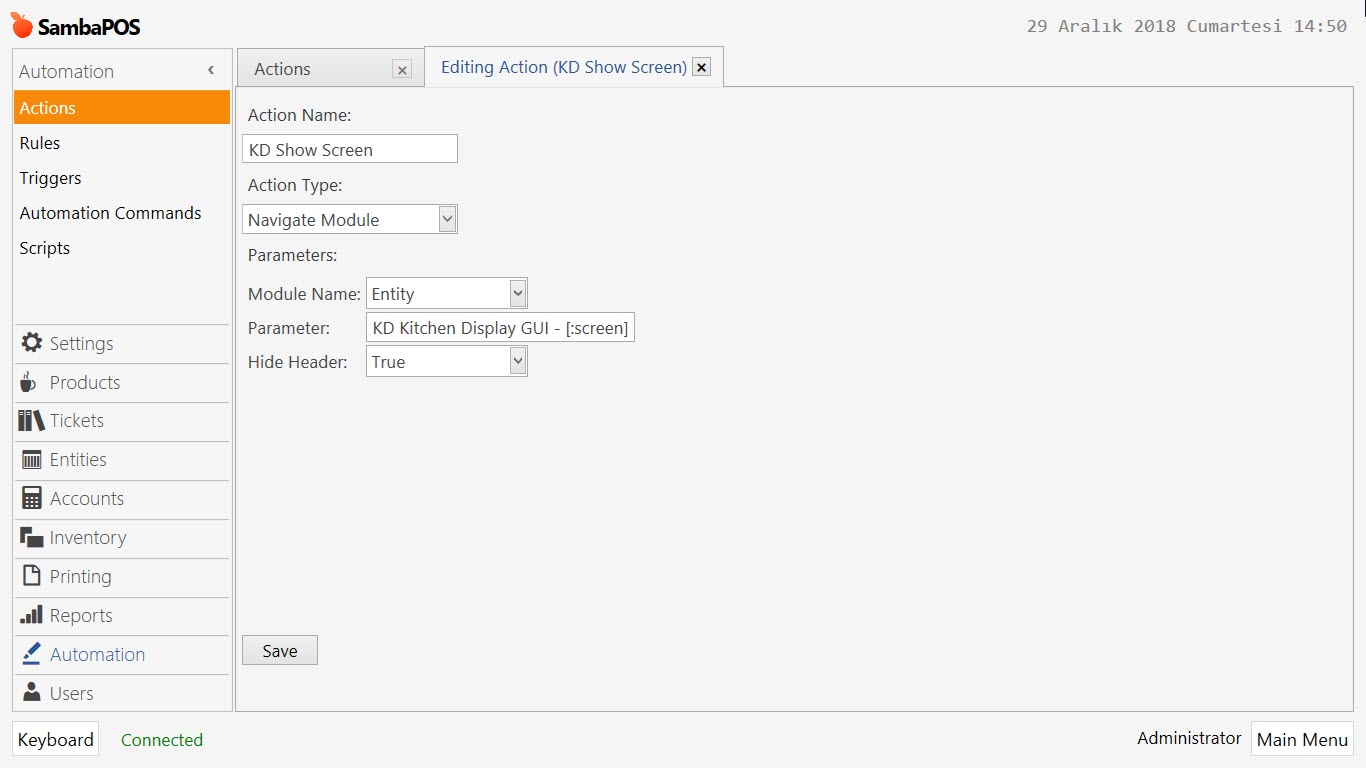Click the Main Menu button
Viewport: 1366px width, 768px height.
coord(1302,740)
